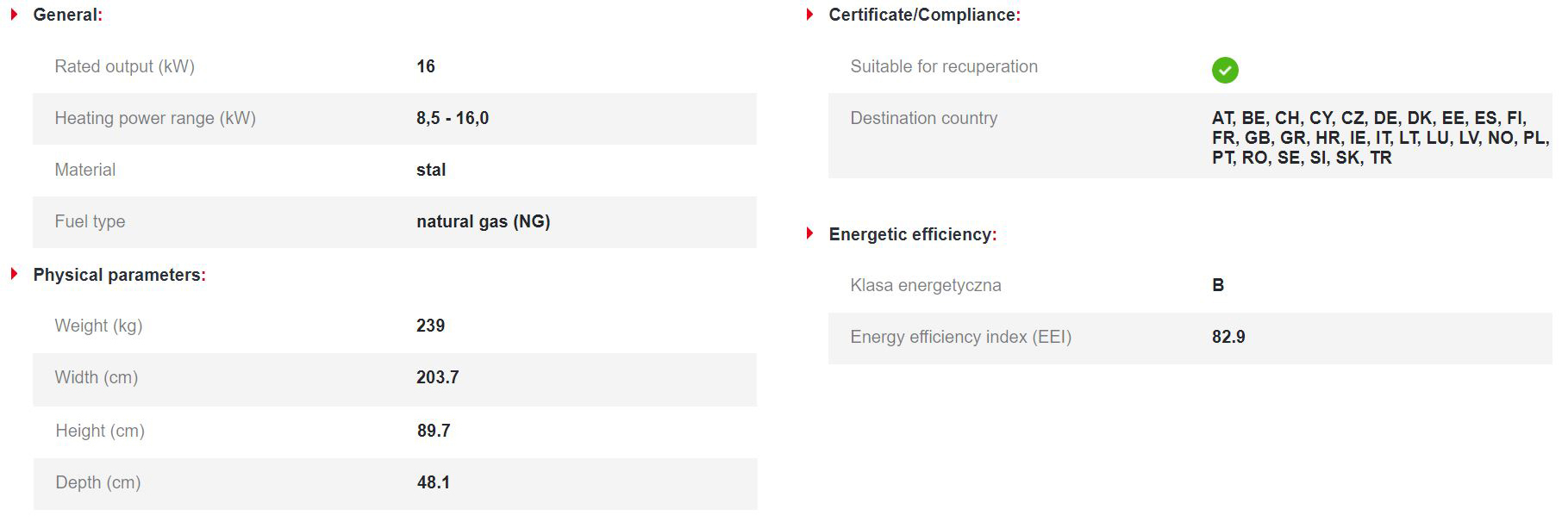1568x528 pixels.
Task: Click the Depth value 48.1
Action: point(434,482)
